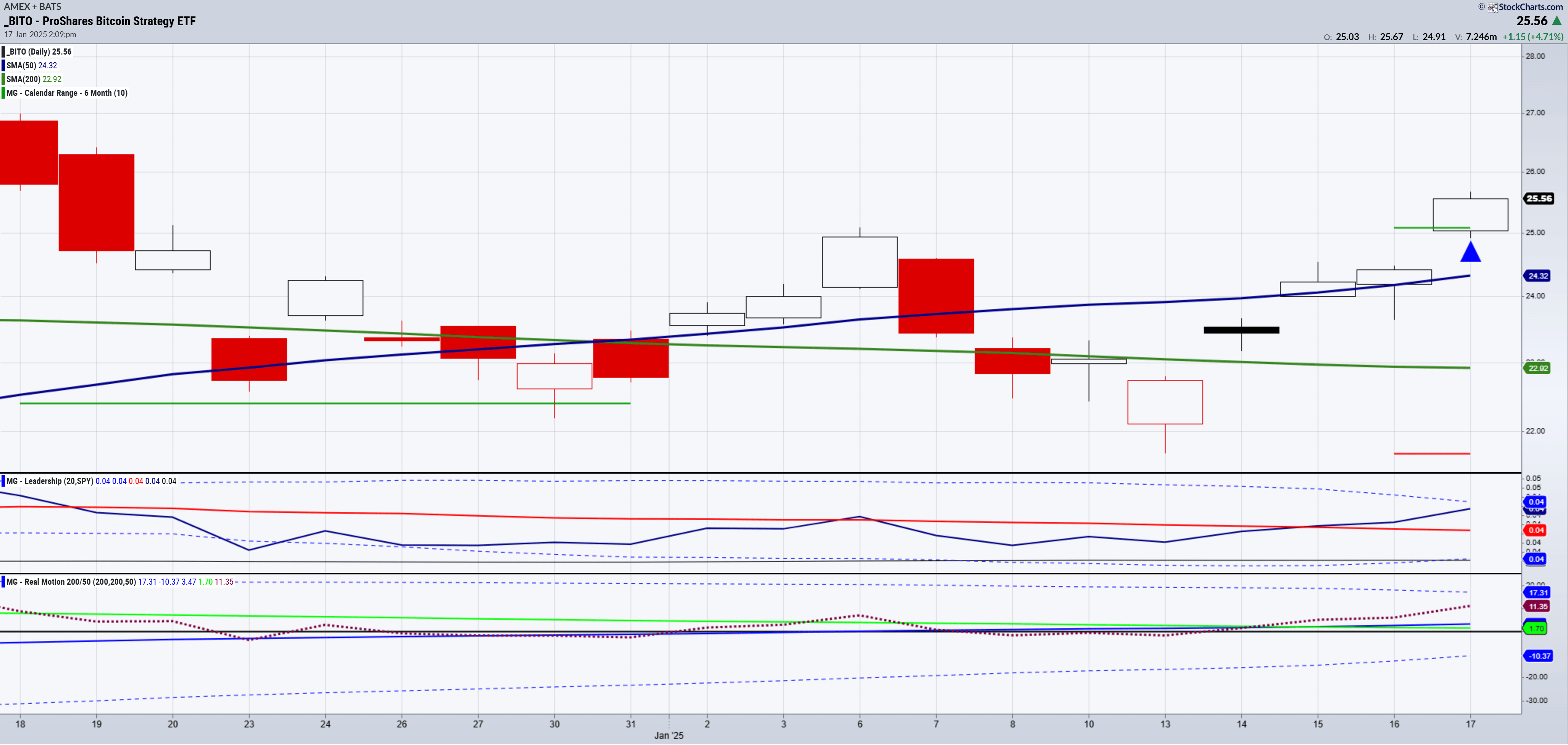Image resolution: width=1568 pixels, height=745 pixels.
Task: Click the StockCharts.com copyright text
Action: coord(1530,7)
